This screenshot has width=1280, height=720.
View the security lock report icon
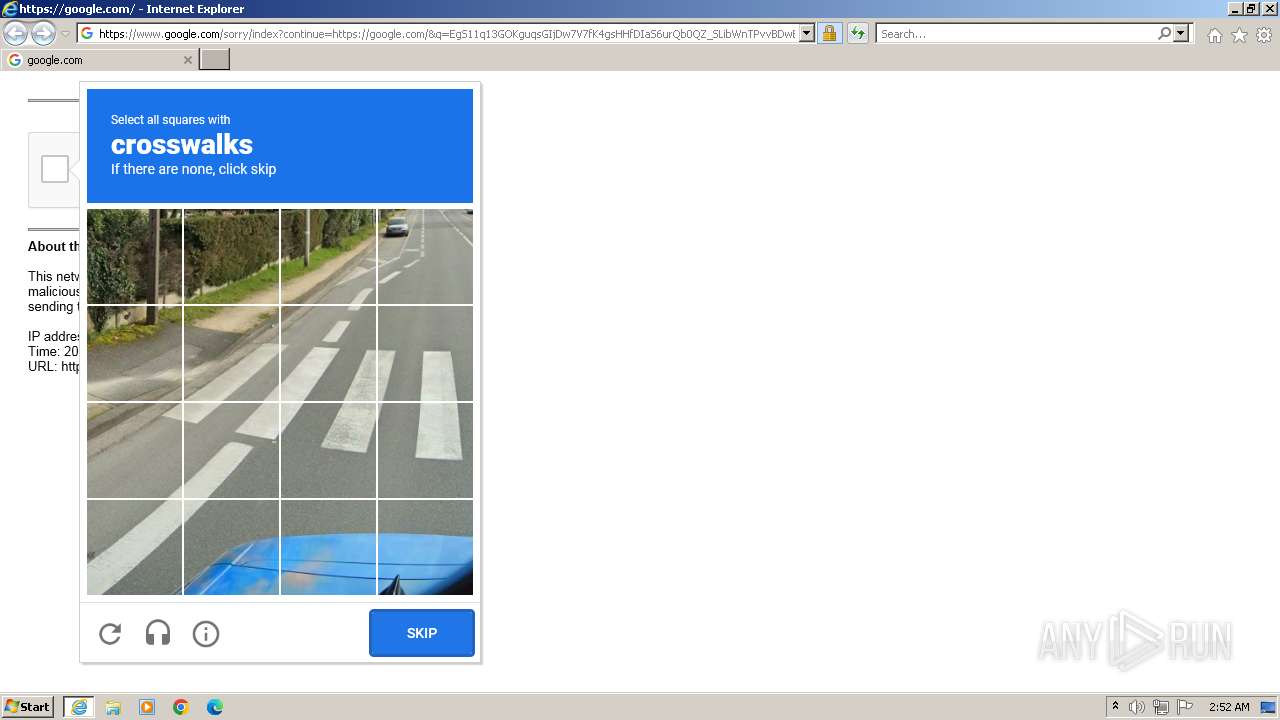(x=829, y=34)
